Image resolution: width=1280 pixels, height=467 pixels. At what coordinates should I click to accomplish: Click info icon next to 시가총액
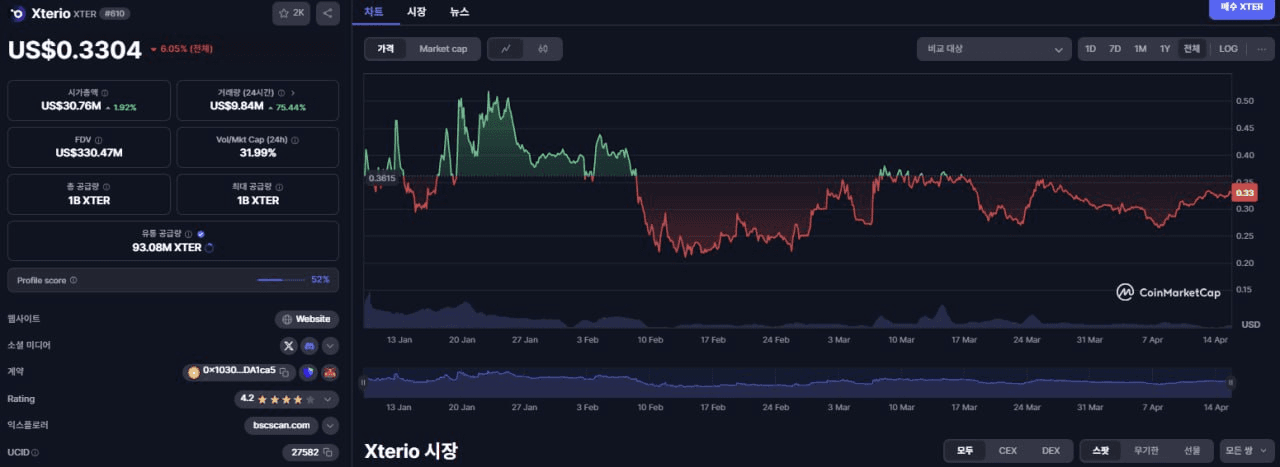coord(105,92)
